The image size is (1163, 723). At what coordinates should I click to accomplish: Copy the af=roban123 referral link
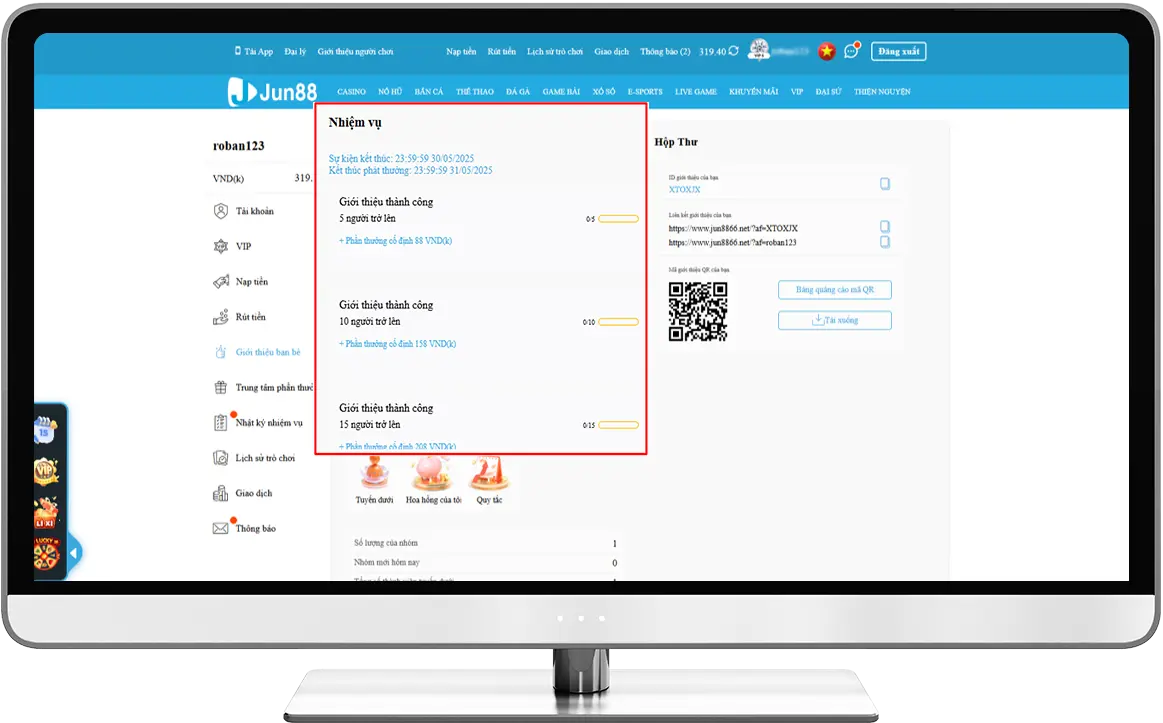point(885,242)
